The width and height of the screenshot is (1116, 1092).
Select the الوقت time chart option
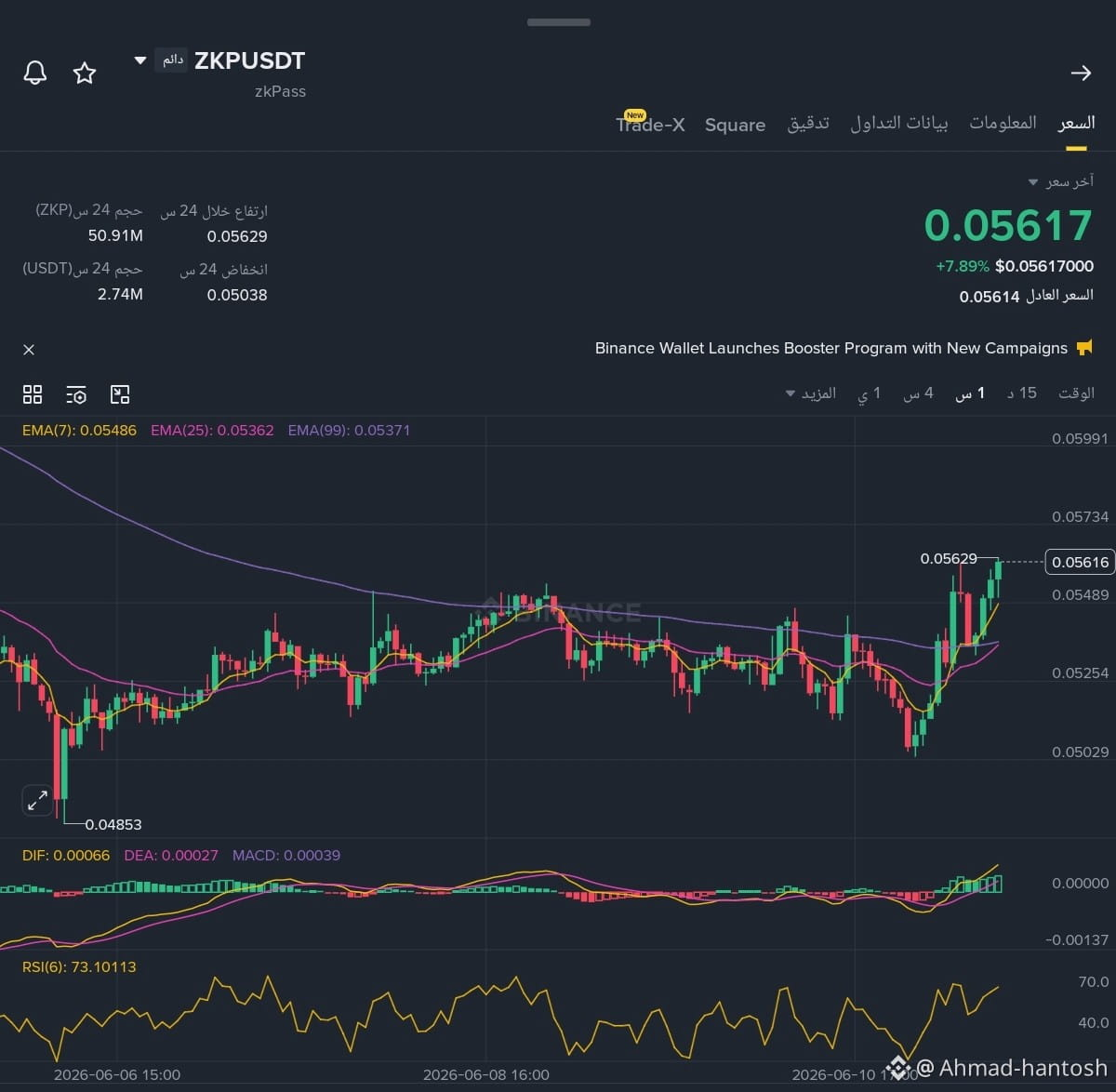point(1076,393)
